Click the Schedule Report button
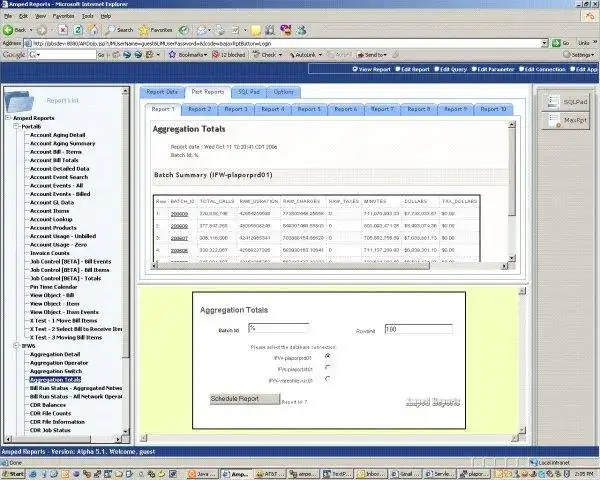The width and height of the screenshot is (600, 480). click(245, 398)
